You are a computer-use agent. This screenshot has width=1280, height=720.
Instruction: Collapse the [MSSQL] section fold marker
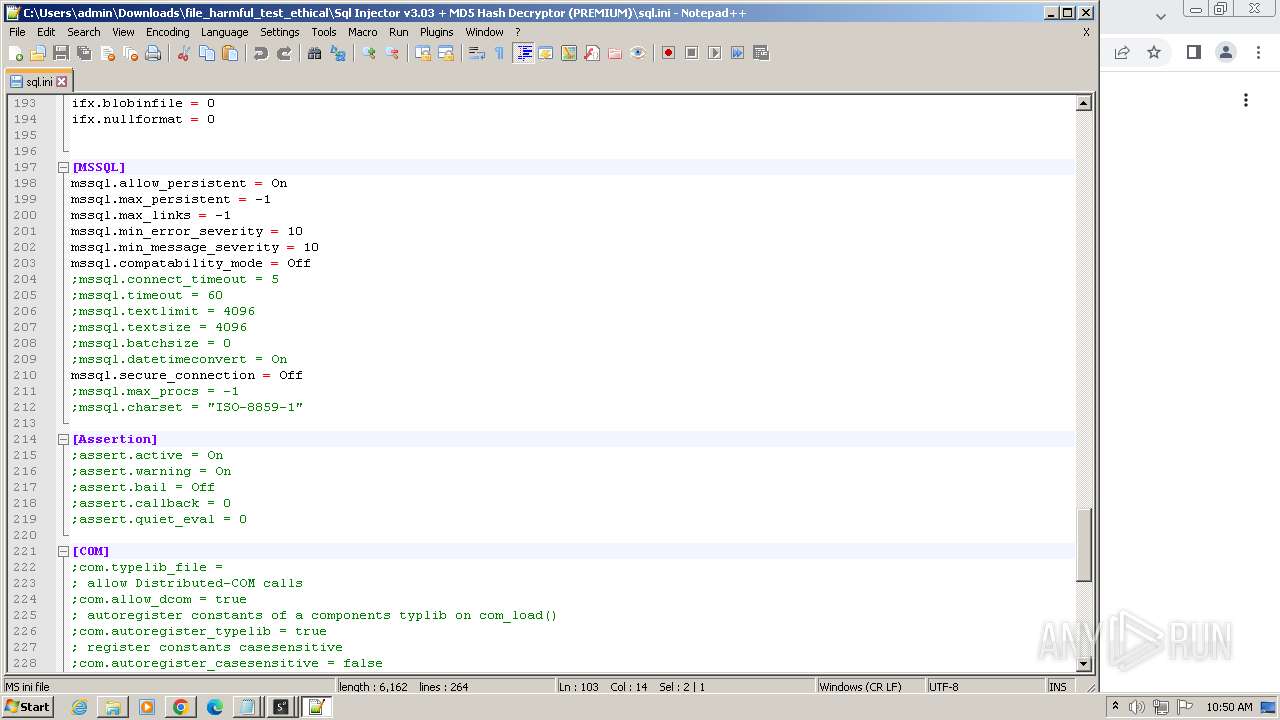click(63, 167)
